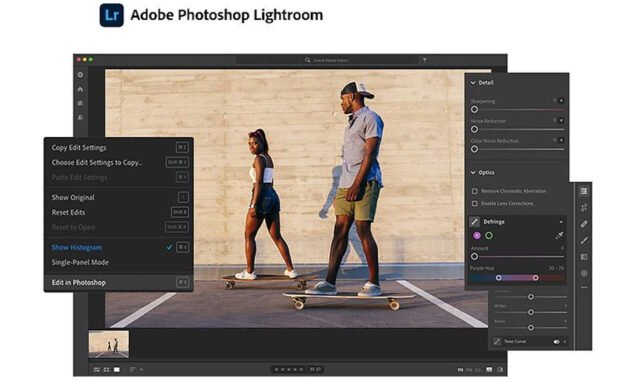Choose Edit Settings to Copy menu item
Image resolution: width=630 pixels, height=380 pixels.
tap(118, 163)
